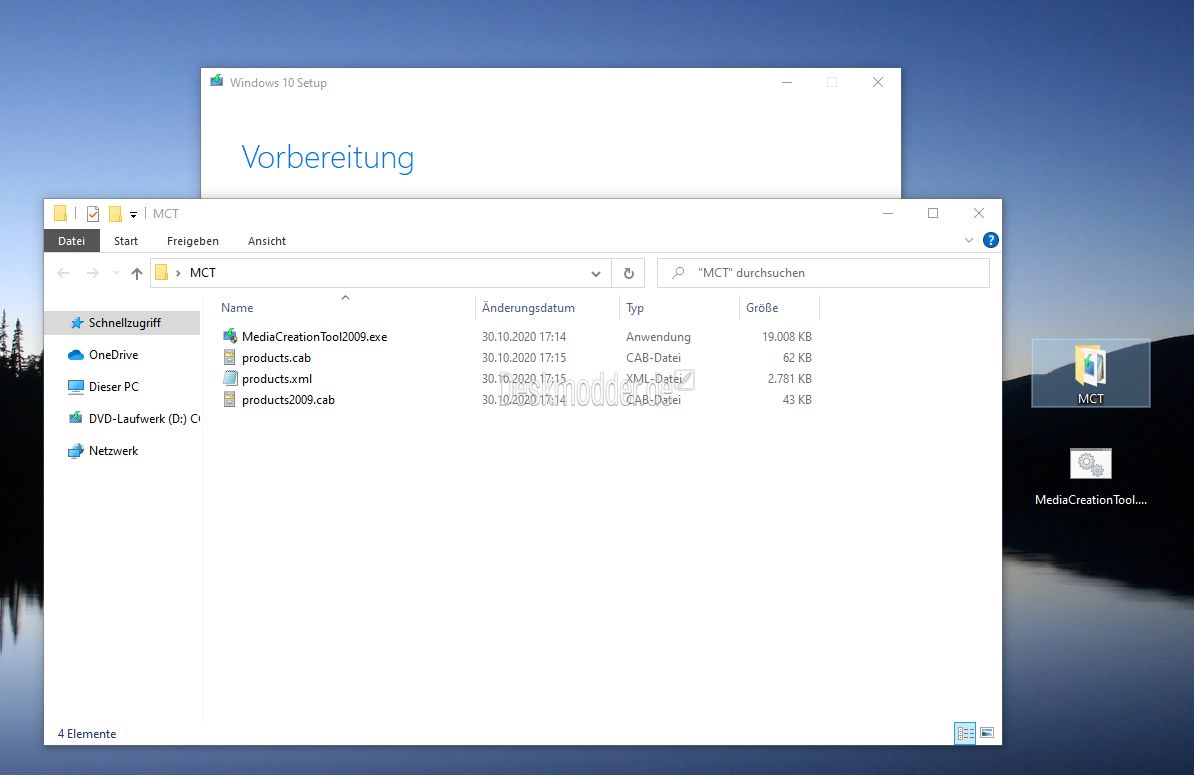The width and height of the screenshot is (1194, 775).
Task: Click the MCT breadcrumb in address bar
Action: click(203, 273)
